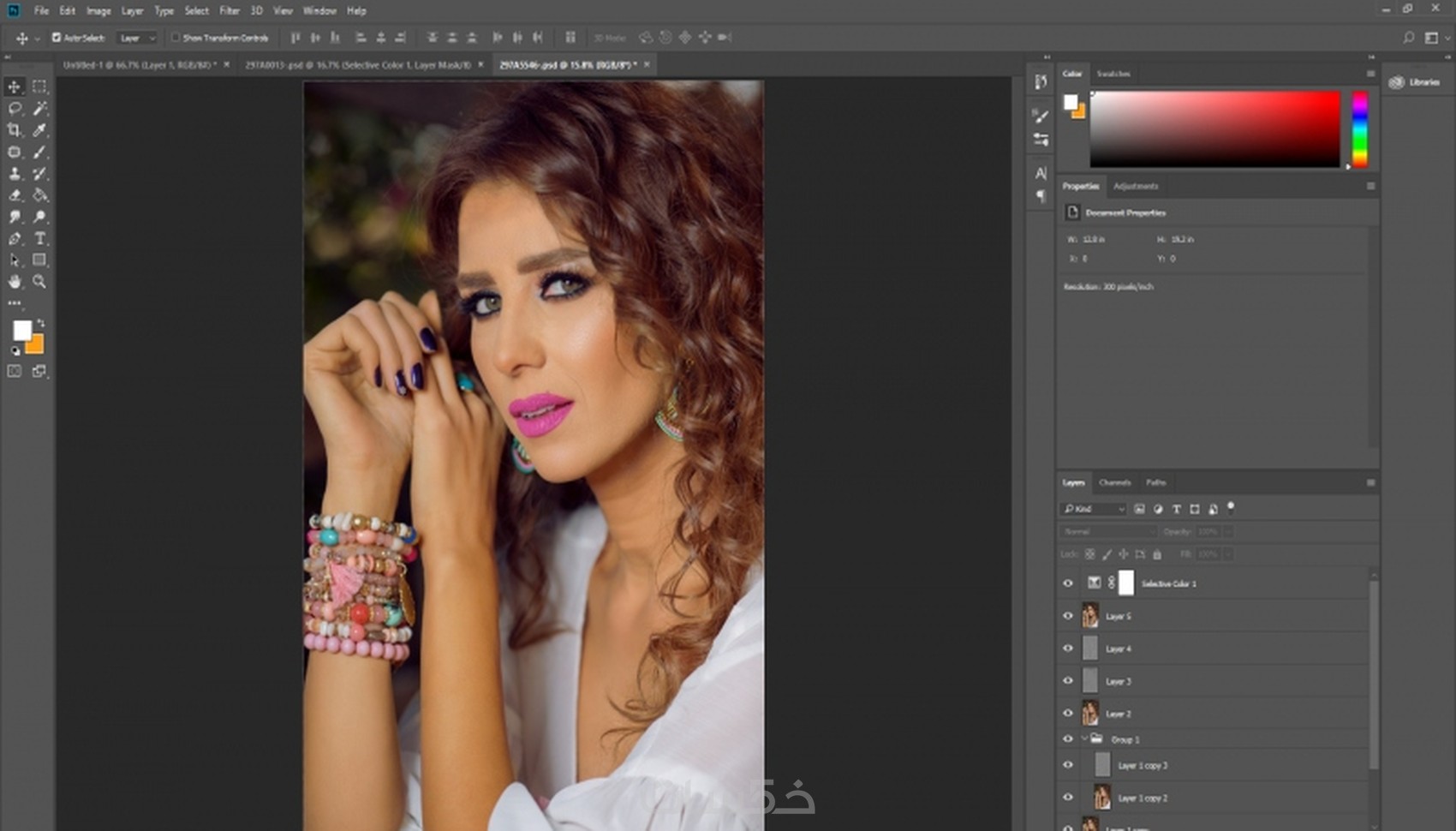Screen dimensions: 1456x831
Task: Switch to the Untitled-1 document tab
Action: point(140,65)
